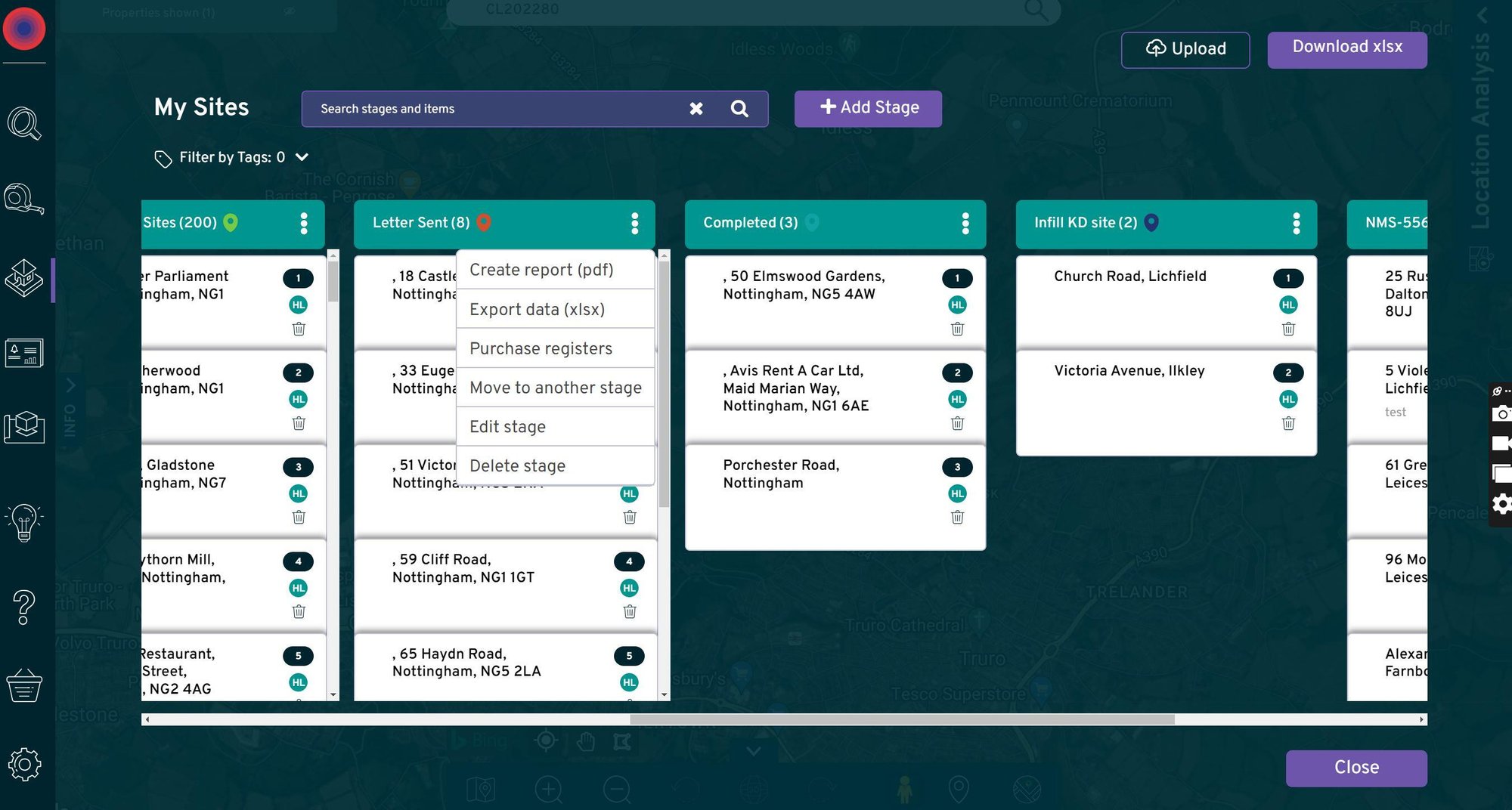Screen dimensions: 1512x810
Task: Delete the 50 Elmswood Gardens site
Action: (x=957, y=329)
